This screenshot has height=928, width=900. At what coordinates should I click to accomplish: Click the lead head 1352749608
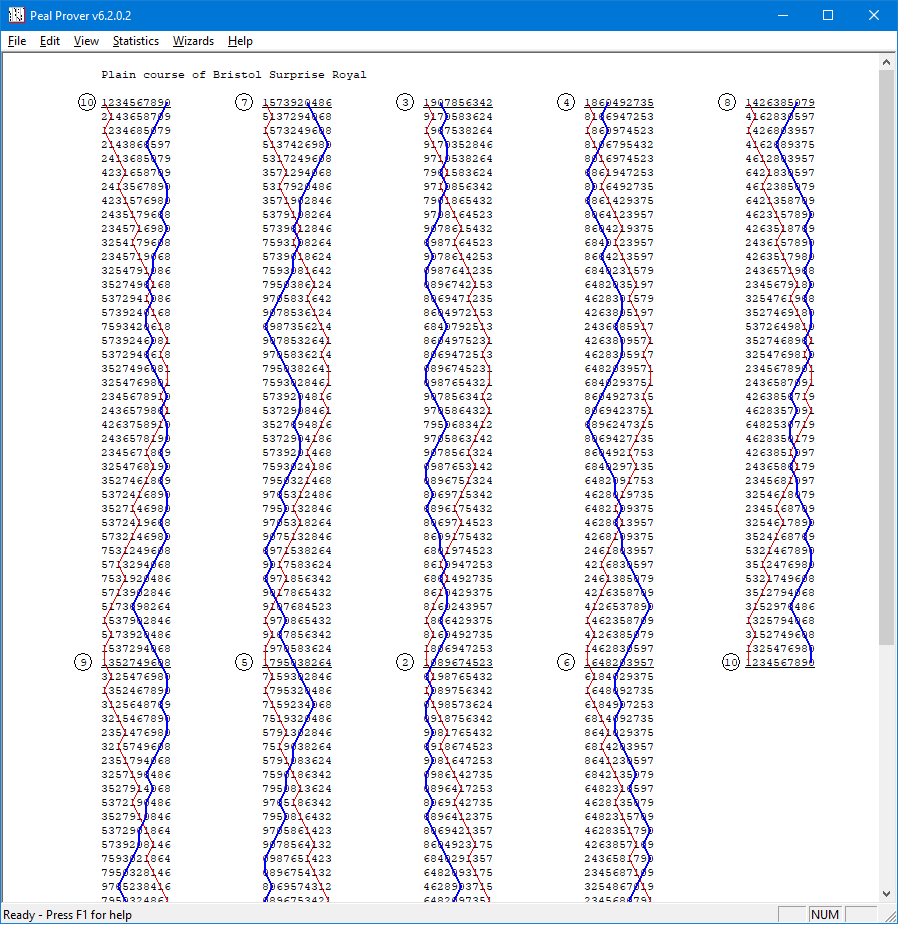[x=136, y=662]
